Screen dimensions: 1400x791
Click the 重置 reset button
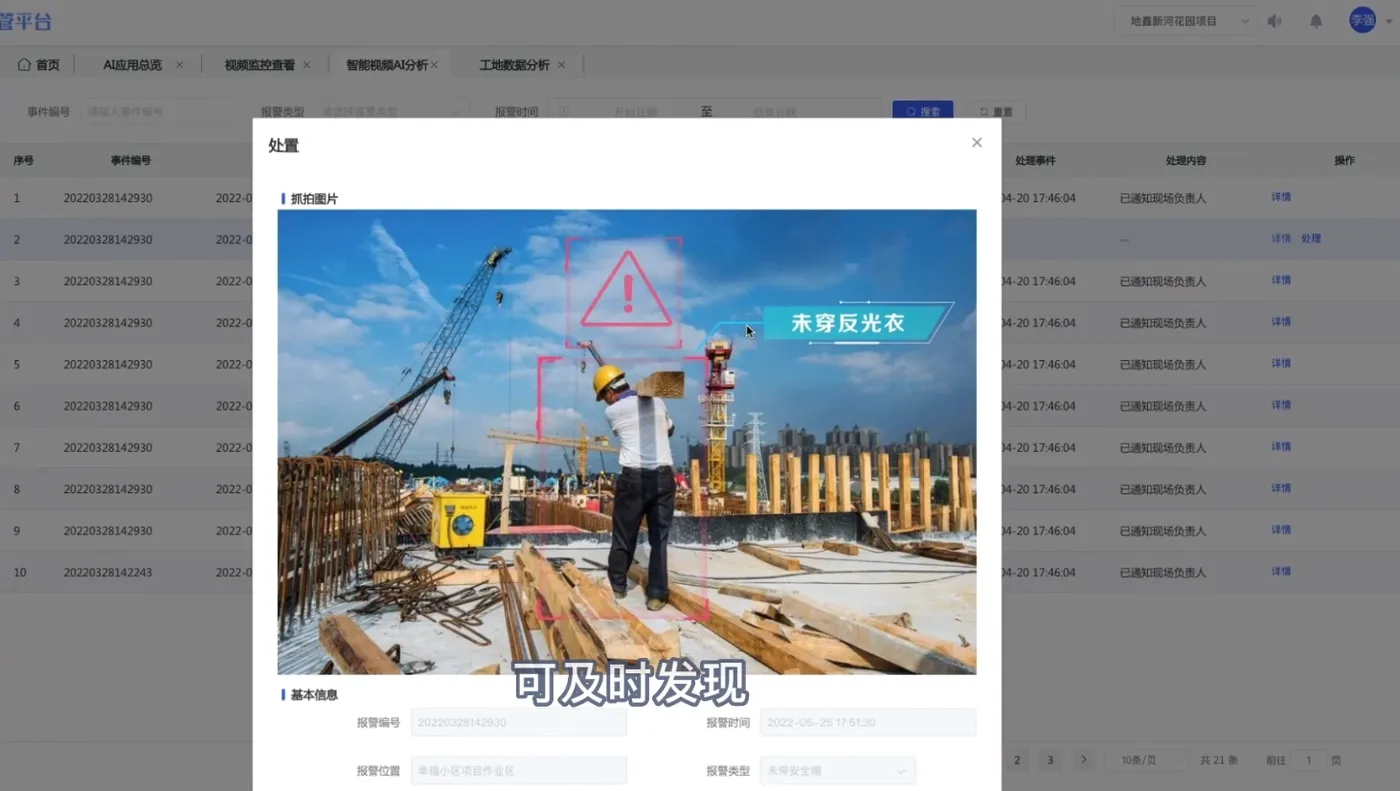(996, 112)
